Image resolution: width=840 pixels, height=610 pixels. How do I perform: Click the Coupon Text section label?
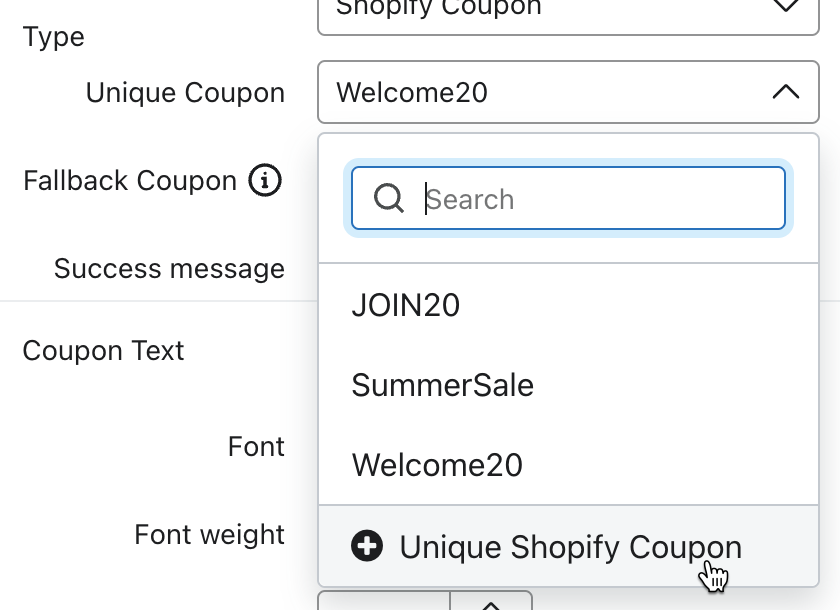105,350
